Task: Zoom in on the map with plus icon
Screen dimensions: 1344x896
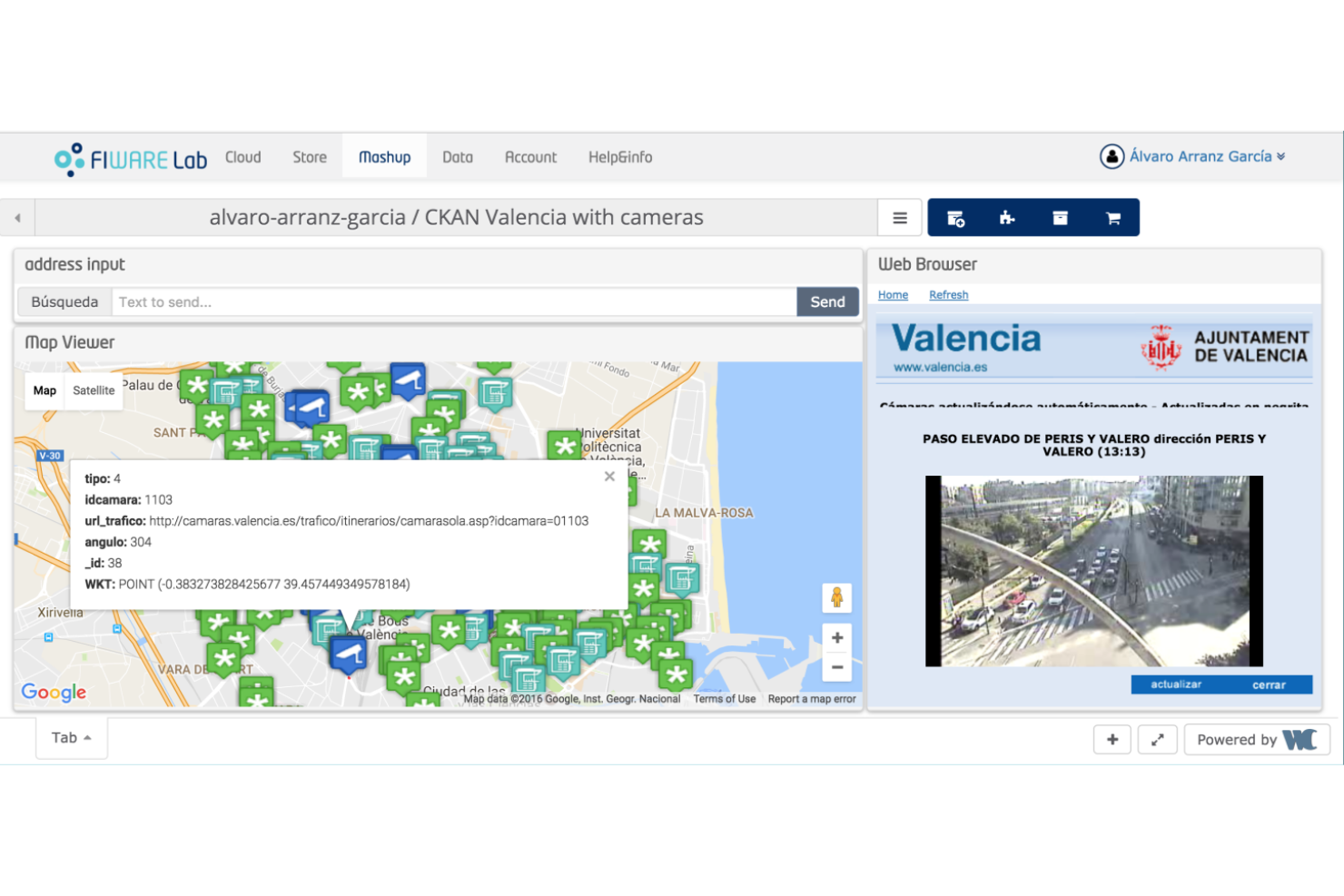Action: (836, 638)
